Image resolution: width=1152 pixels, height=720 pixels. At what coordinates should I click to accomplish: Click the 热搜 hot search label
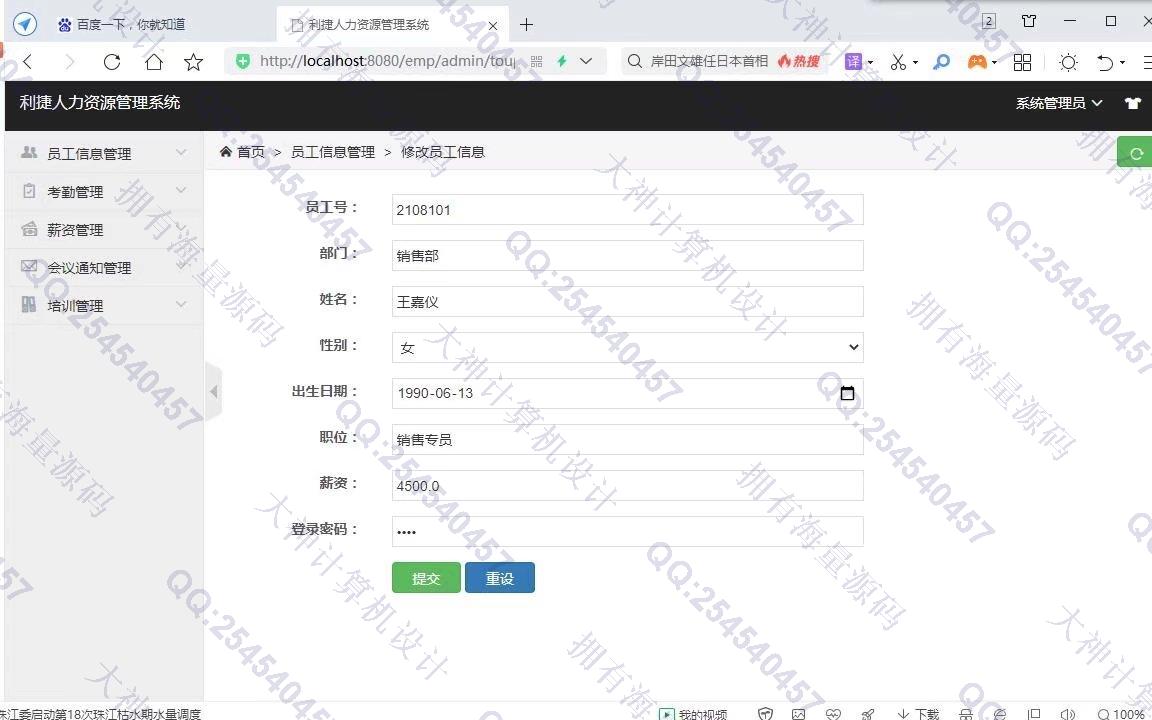pyautogui.click(x=799, y=61)
